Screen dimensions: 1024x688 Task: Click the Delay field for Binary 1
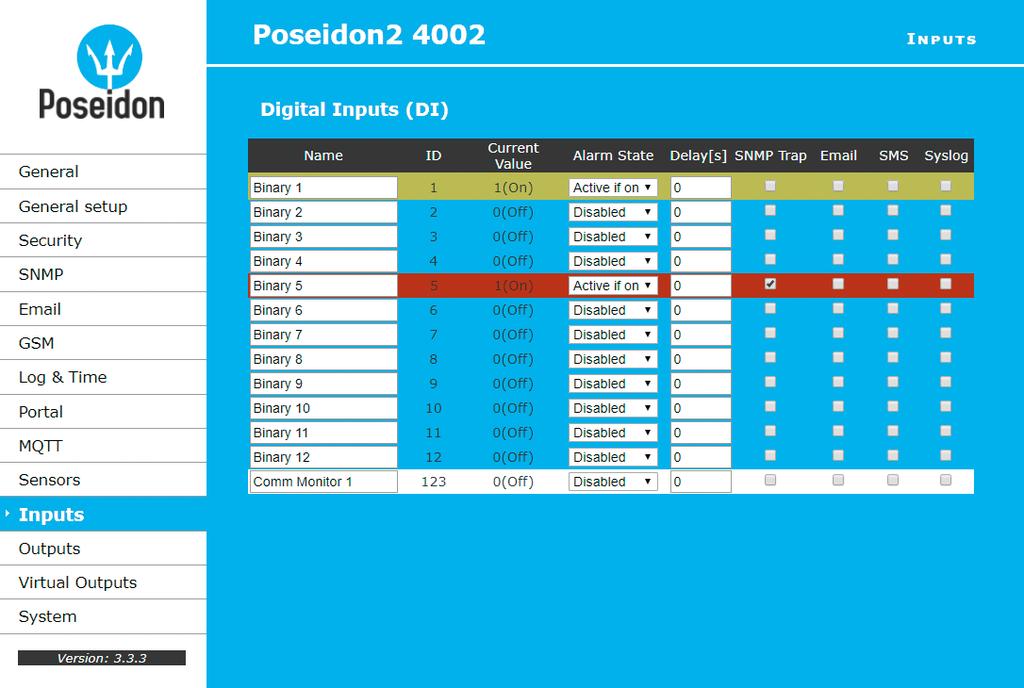pos(700,188)
